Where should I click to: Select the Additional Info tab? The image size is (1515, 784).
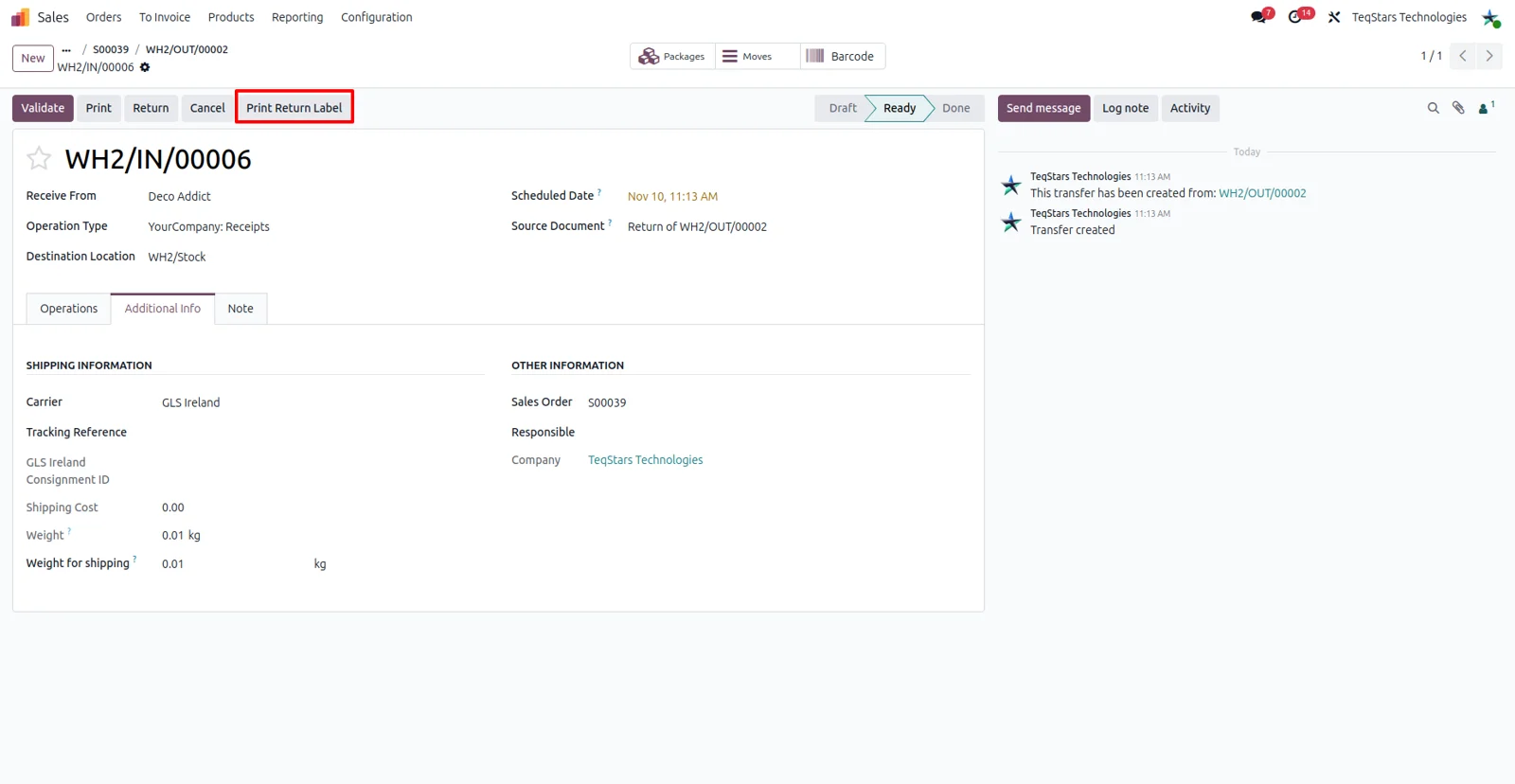point(163,309)
